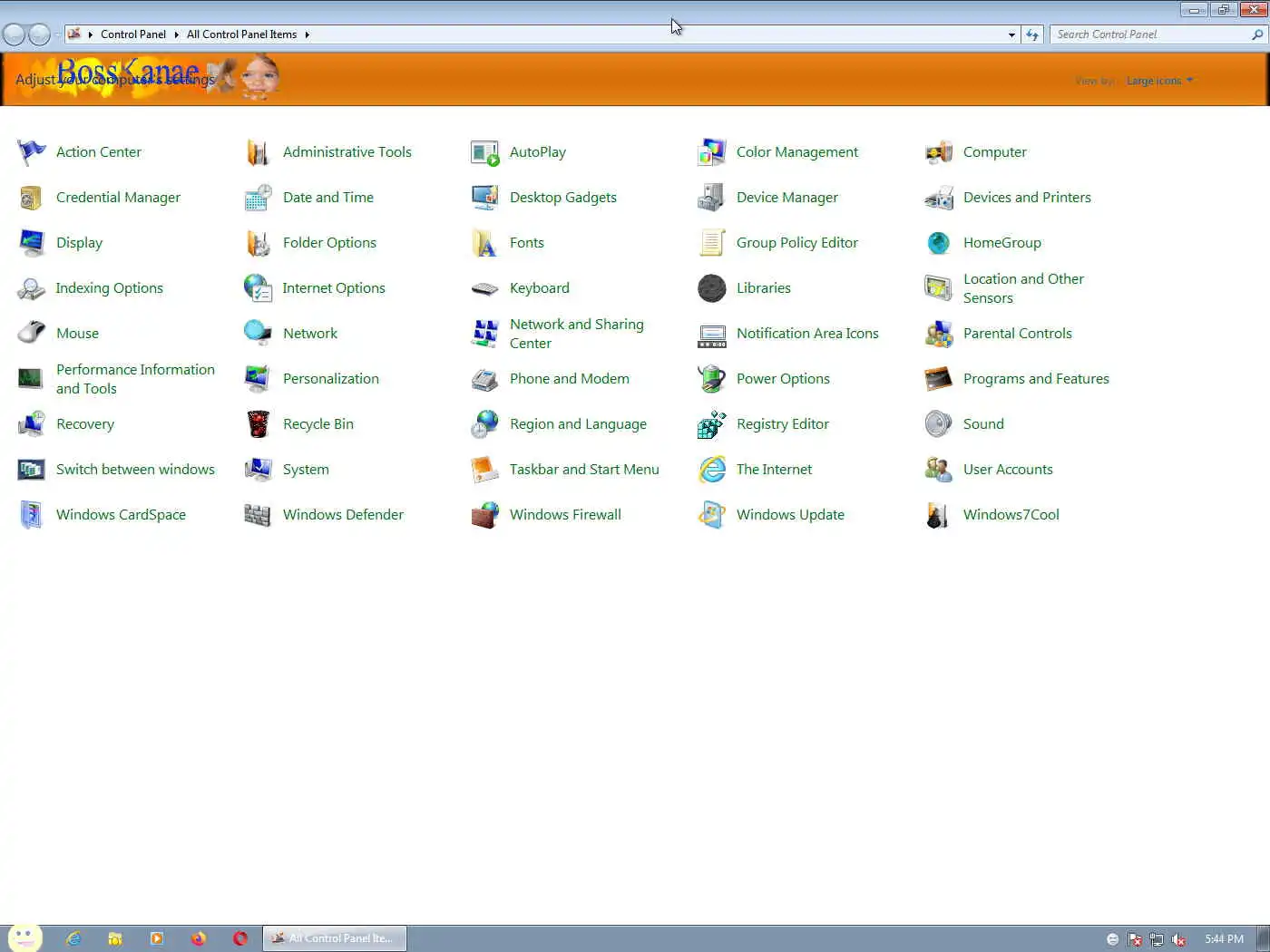Click the address bar refresh button

coord(1032,34)
